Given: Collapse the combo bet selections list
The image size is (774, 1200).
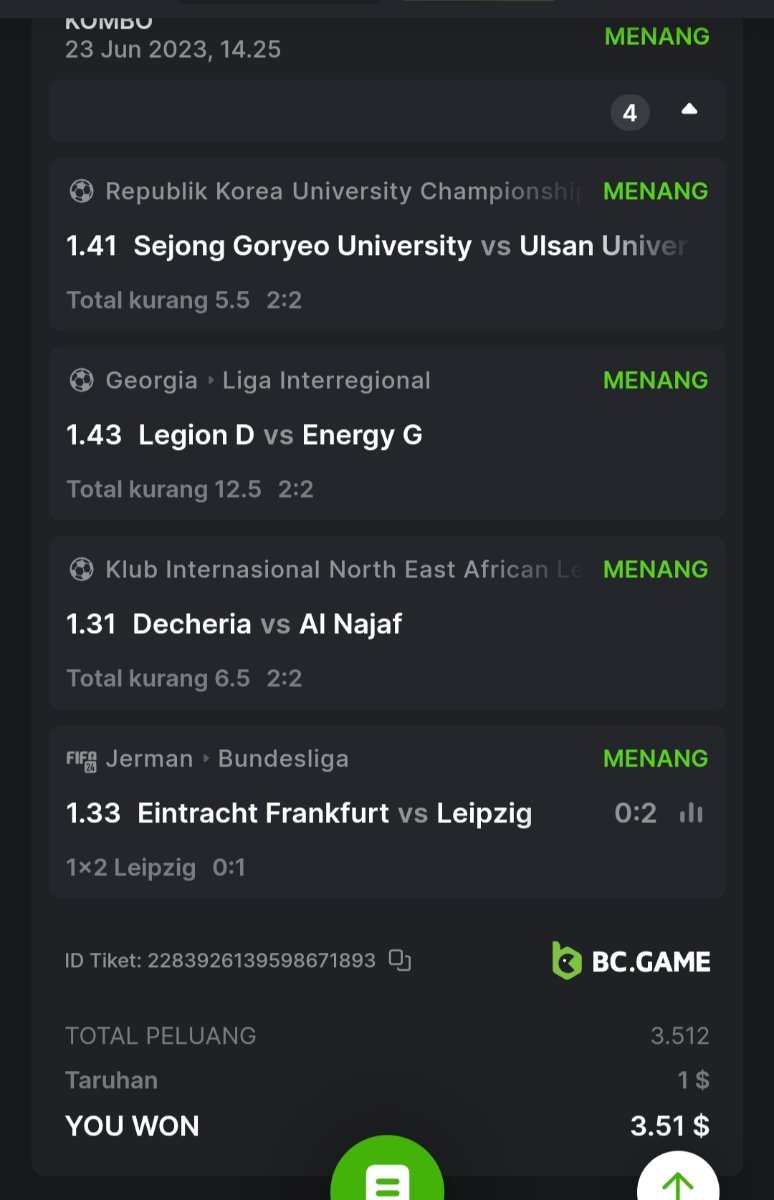Looking at the screenshot, I should (689, 110).
